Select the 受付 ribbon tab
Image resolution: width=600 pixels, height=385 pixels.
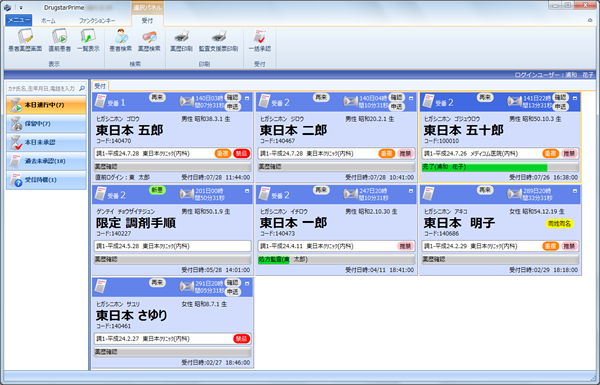[x=147, y=21]
